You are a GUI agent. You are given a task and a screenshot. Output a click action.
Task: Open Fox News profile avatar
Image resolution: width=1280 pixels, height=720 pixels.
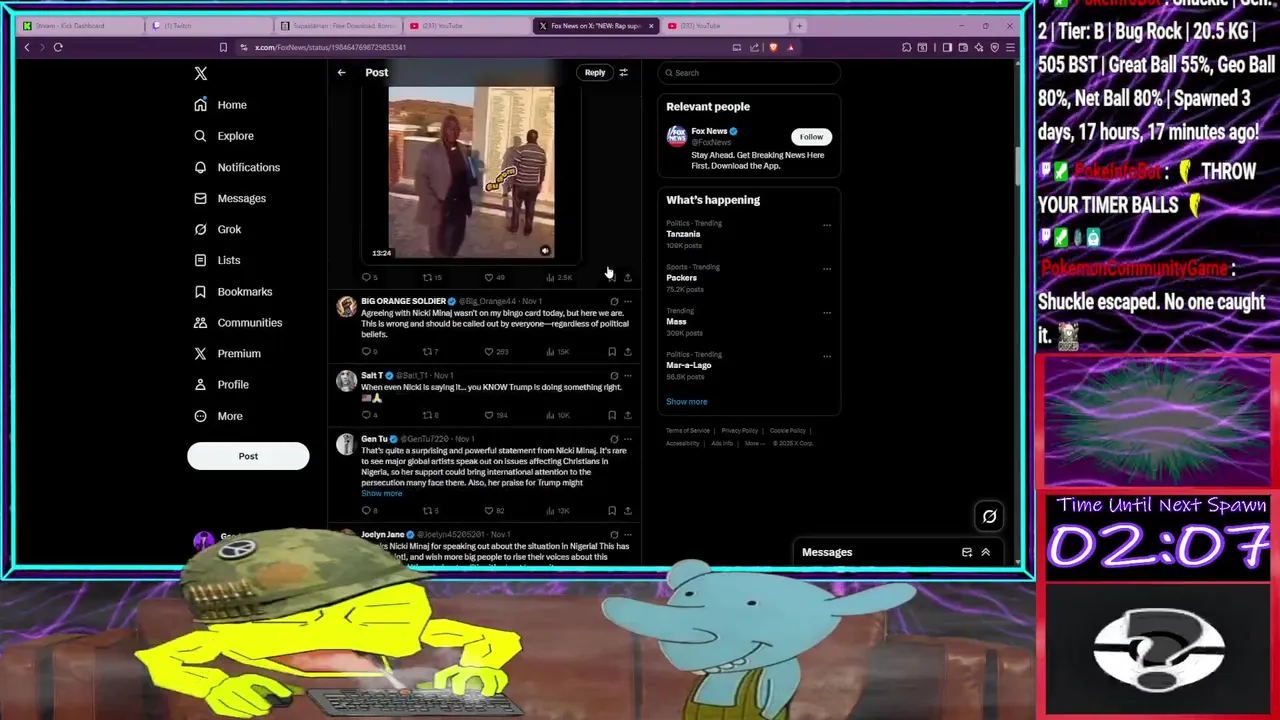click(x=677, y=136)
